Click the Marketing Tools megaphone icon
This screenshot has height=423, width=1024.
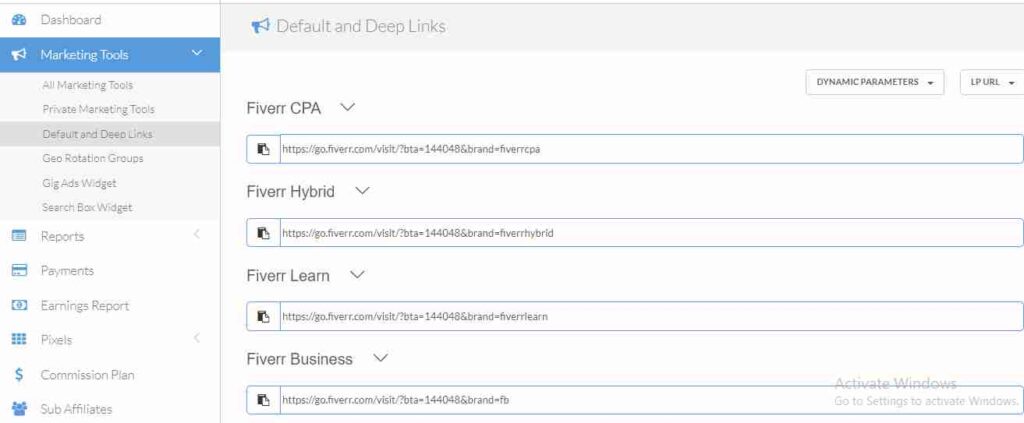[x=19, y=55]
